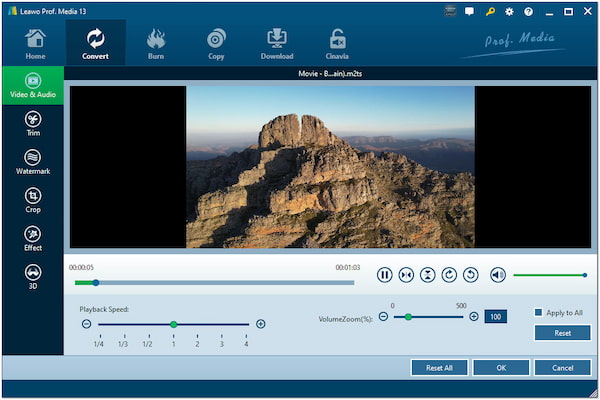
Task: Select the Watermark tool in sidebar
Action: [32, 162]
